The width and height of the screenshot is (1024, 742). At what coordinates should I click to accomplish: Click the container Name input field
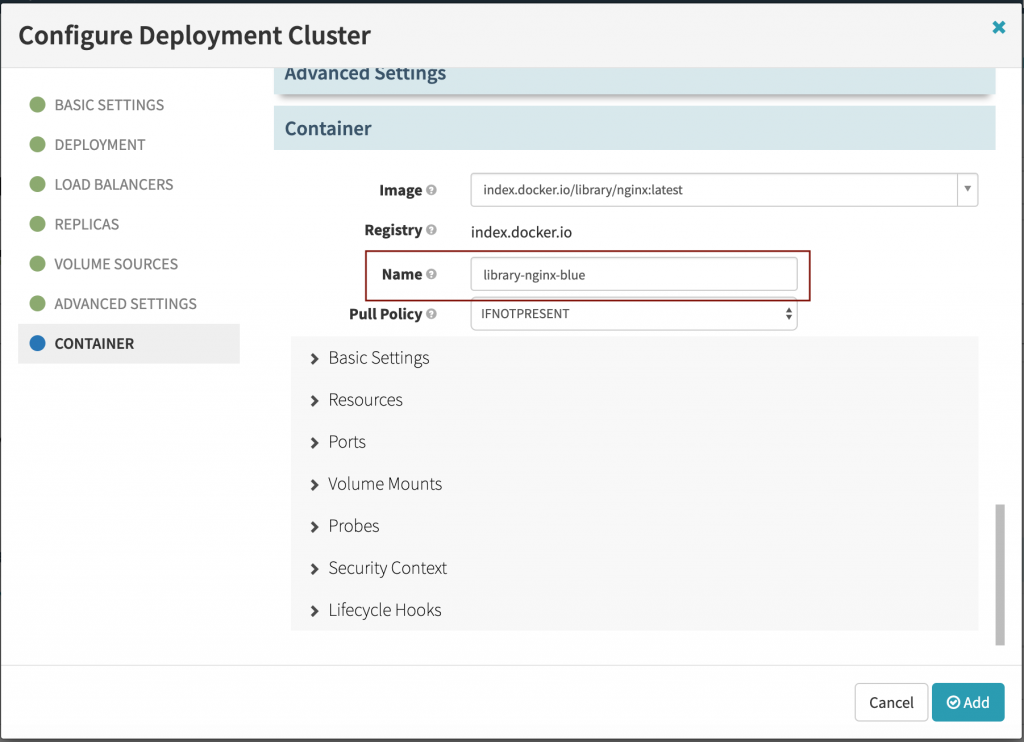[633, 274]
